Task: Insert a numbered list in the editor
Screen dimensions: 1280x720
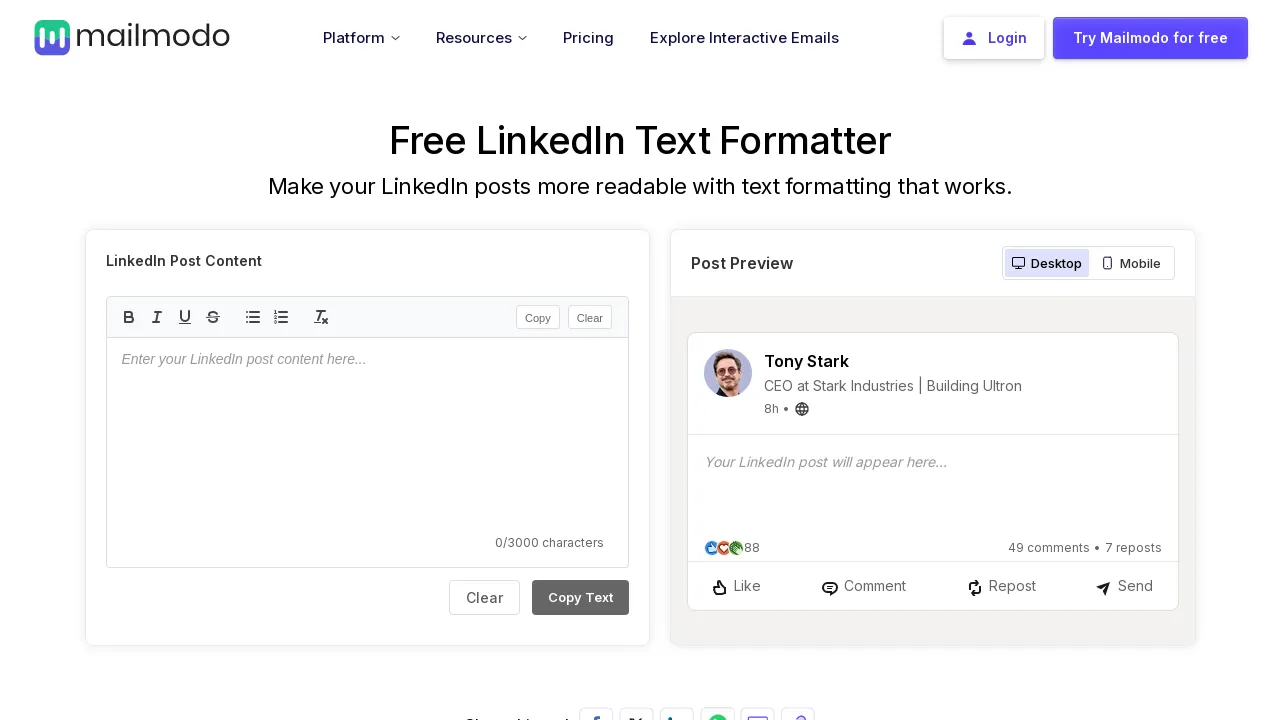Action: tap(281, 317)
